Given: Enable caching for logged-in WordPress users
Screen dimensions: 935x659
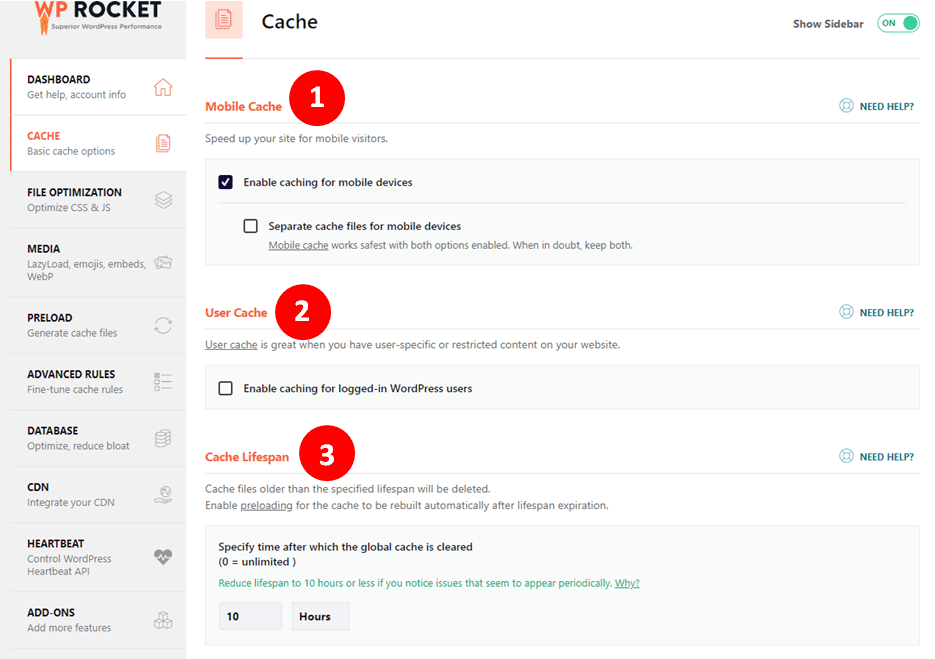Looking at the screenshot, I should [x=226, y=388].
